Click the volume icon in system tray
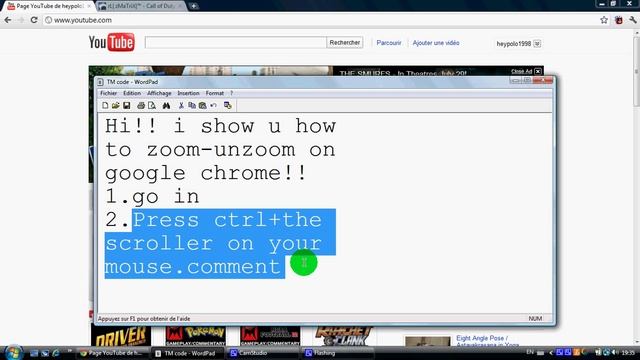 [615, 352]
